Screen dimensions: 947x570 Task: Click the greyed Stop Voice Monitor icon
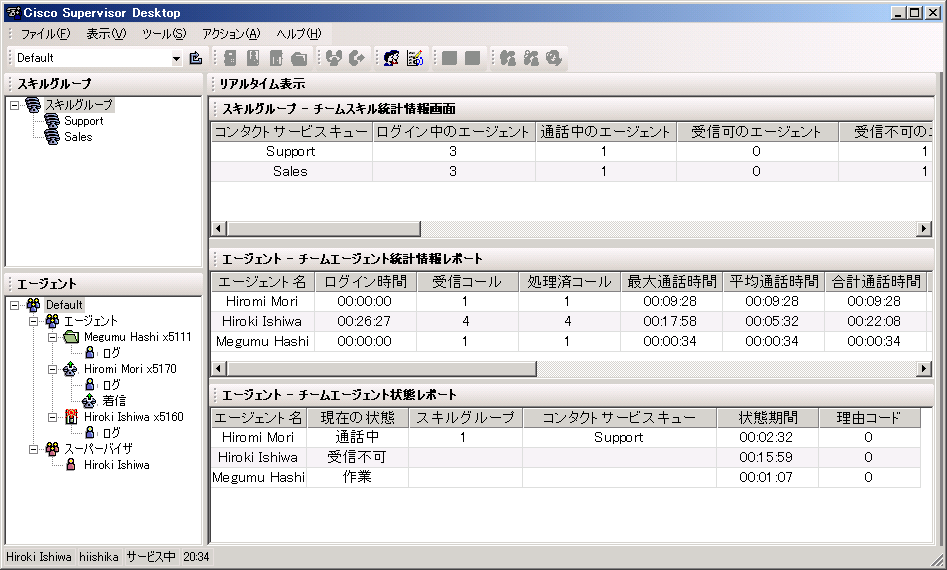(531, 58)
